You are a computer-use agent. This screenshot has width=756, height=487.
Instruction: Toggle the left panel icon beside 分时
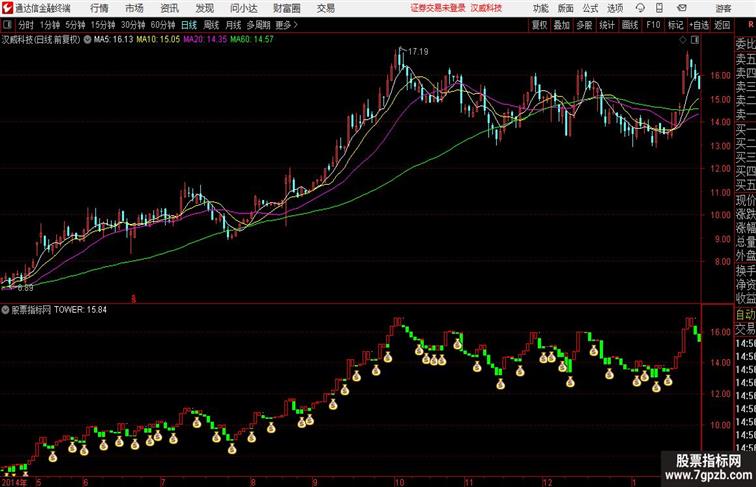[x=7, y=25]
